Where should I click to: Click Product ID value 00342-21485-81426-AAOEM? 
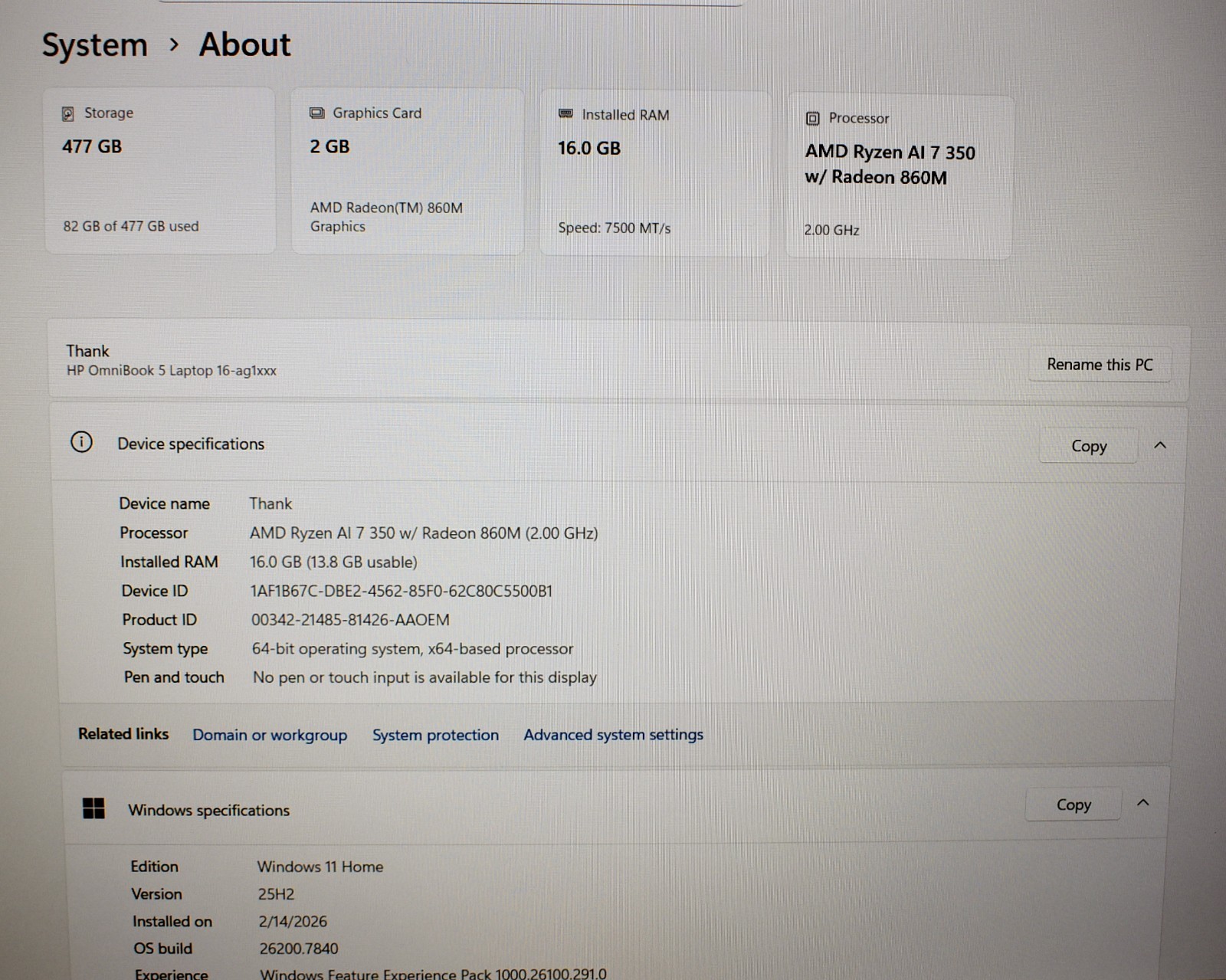350,620
